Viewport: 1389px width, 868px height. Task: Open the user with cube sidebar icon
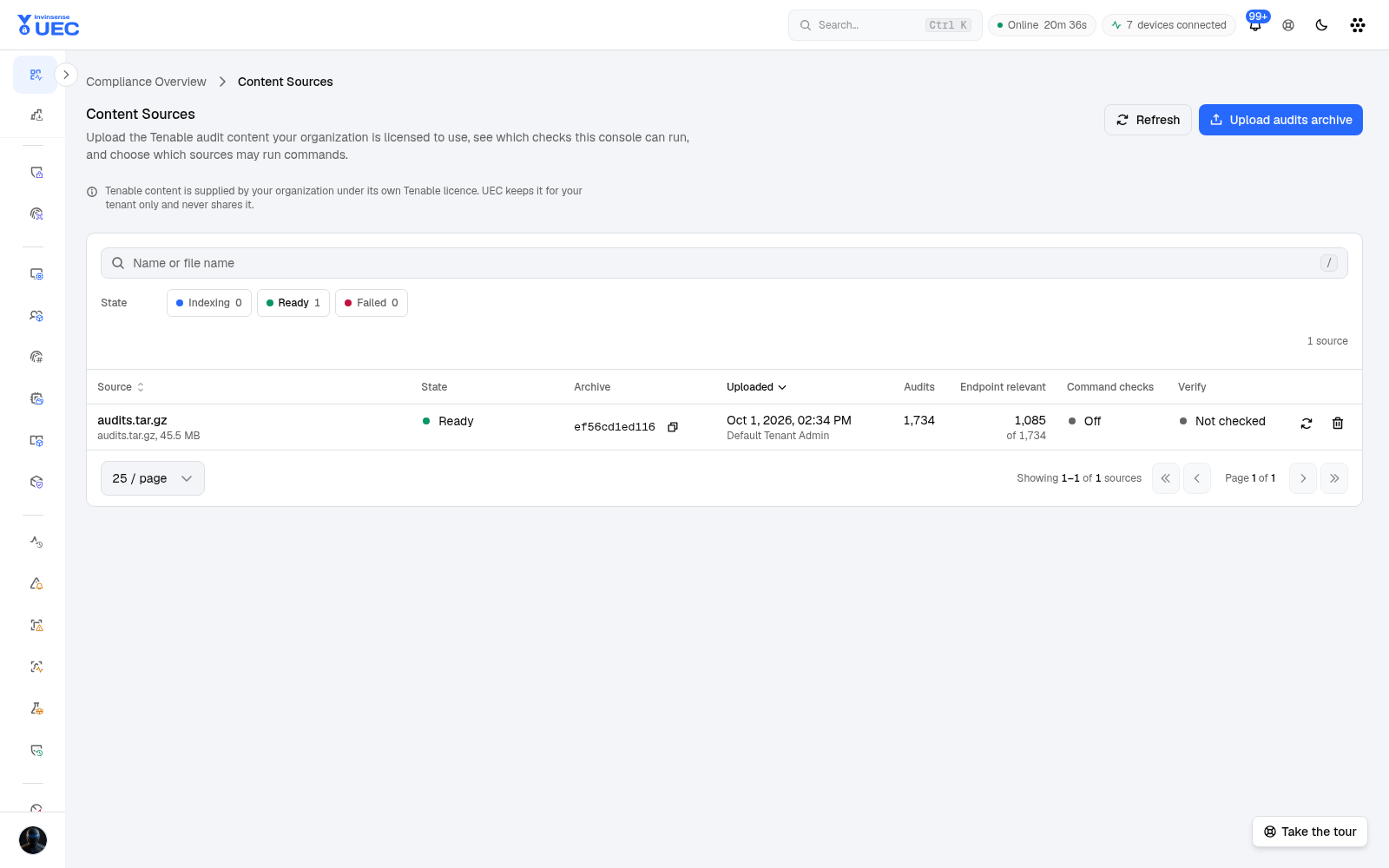click(x=36, y=316)
